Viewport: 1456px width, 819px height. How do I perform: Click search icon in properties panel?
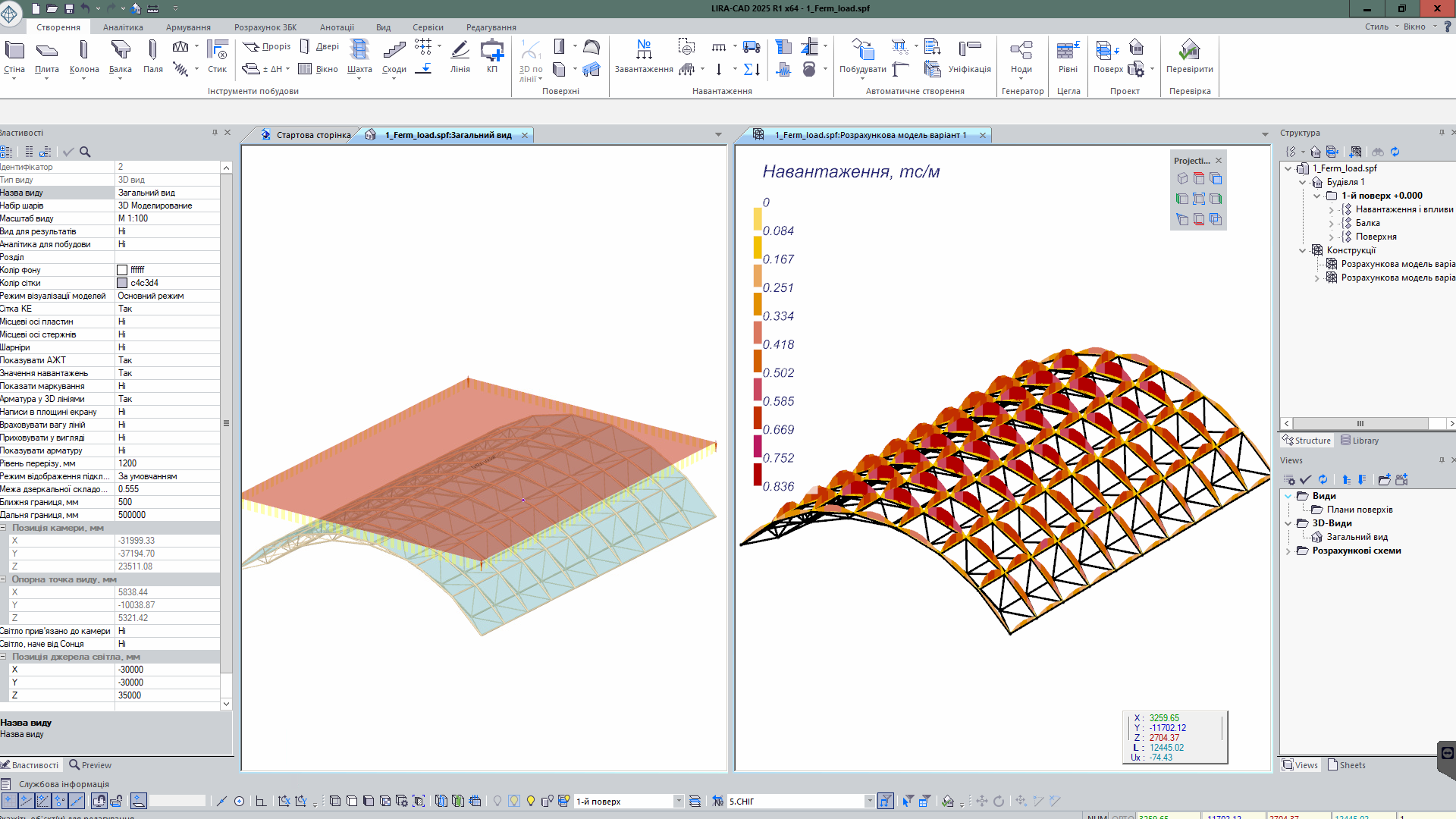coord(85,152)
